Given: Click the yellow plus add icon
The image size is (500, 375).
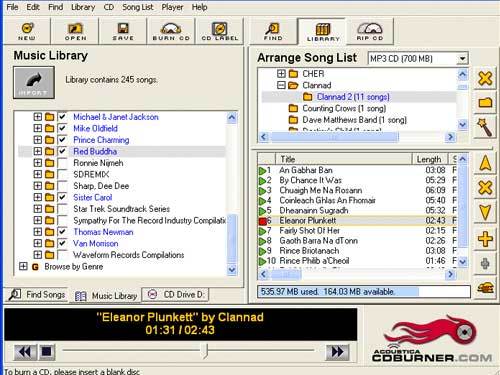Looking at the screenshot, I should (485, 239).
